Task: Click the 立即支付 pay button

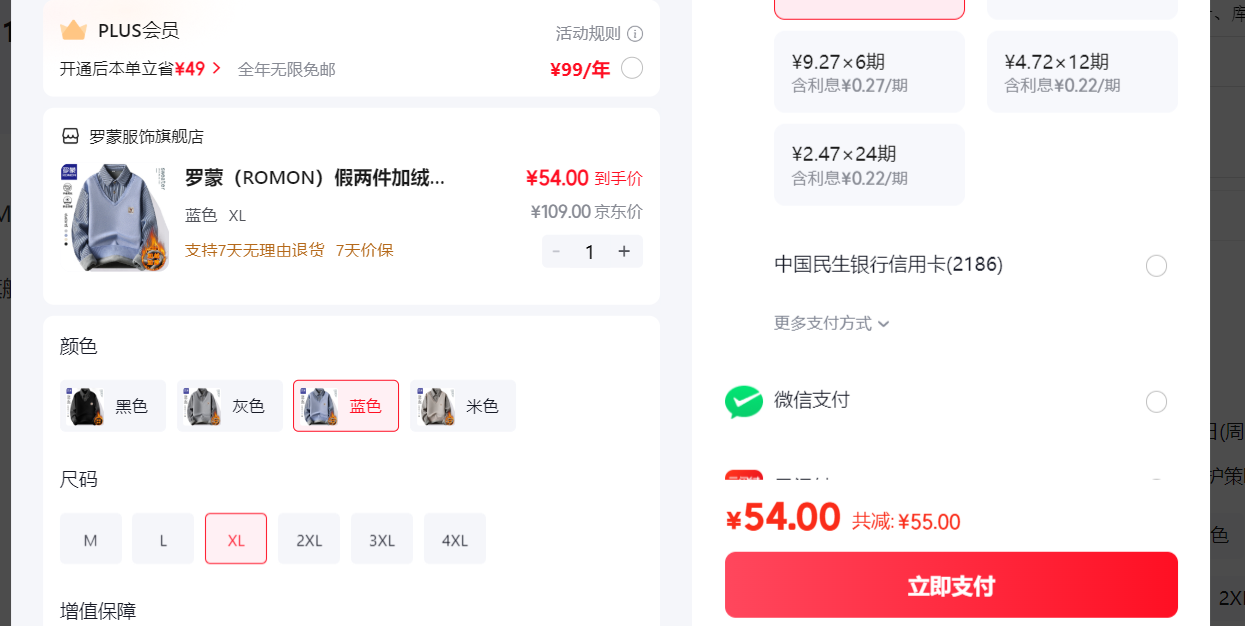Action: 951,585
